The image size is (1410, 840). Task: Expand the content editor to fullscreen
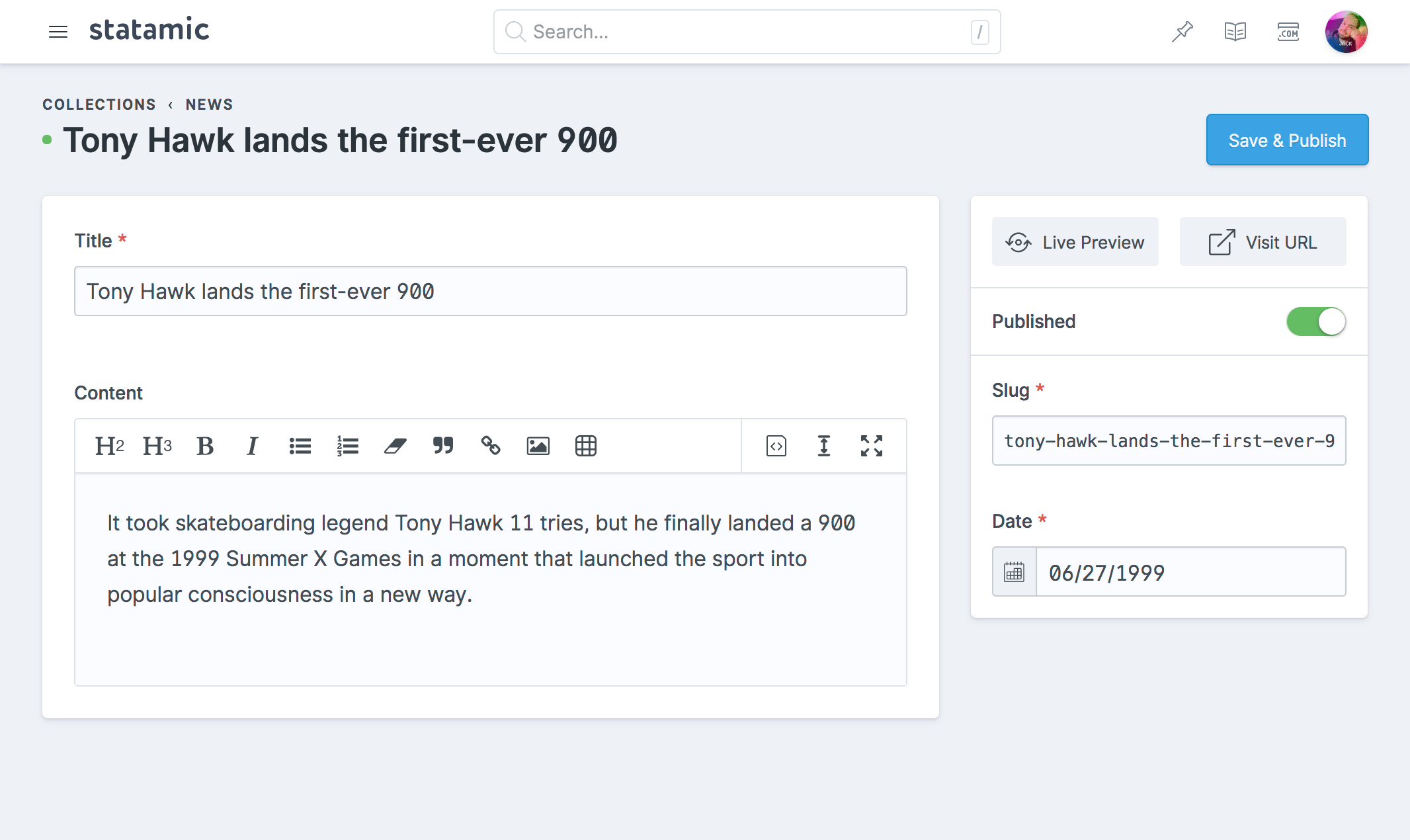click(872, 446)
